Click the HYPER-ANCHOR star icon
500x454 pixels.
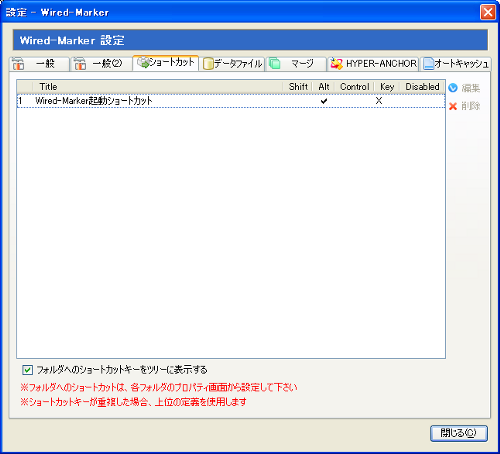(336, 64)
